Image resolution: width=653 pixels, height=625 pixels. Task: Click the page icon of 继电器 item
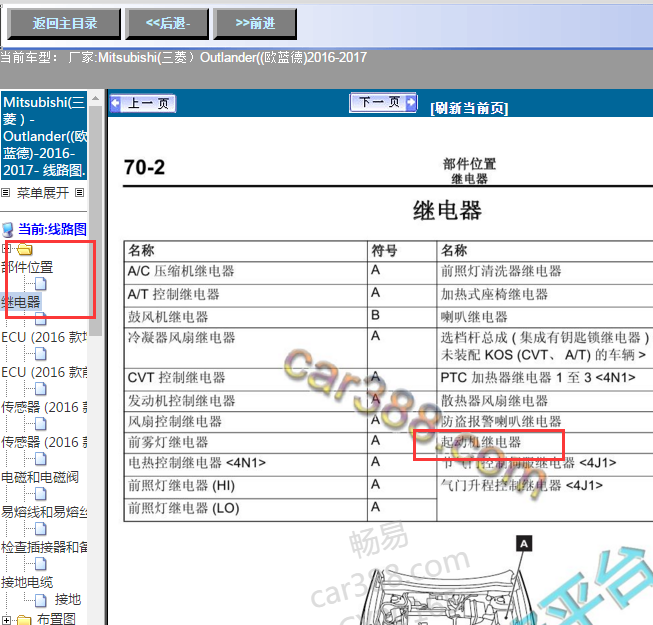pos(40,284)
